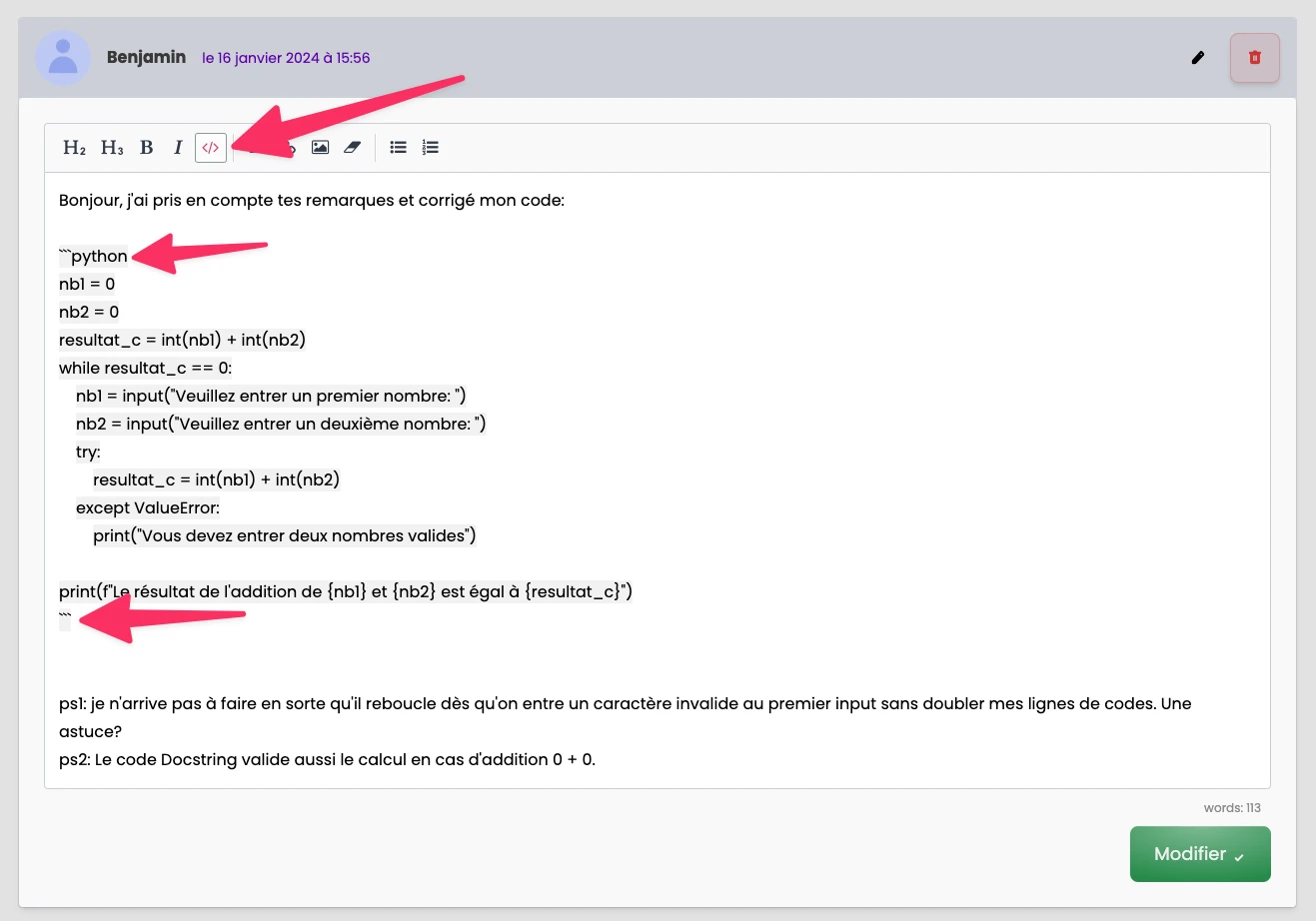This screenshot has width=1316, height=921.
Task: Click the words: 113 counter
Action: pos(1232,808)
